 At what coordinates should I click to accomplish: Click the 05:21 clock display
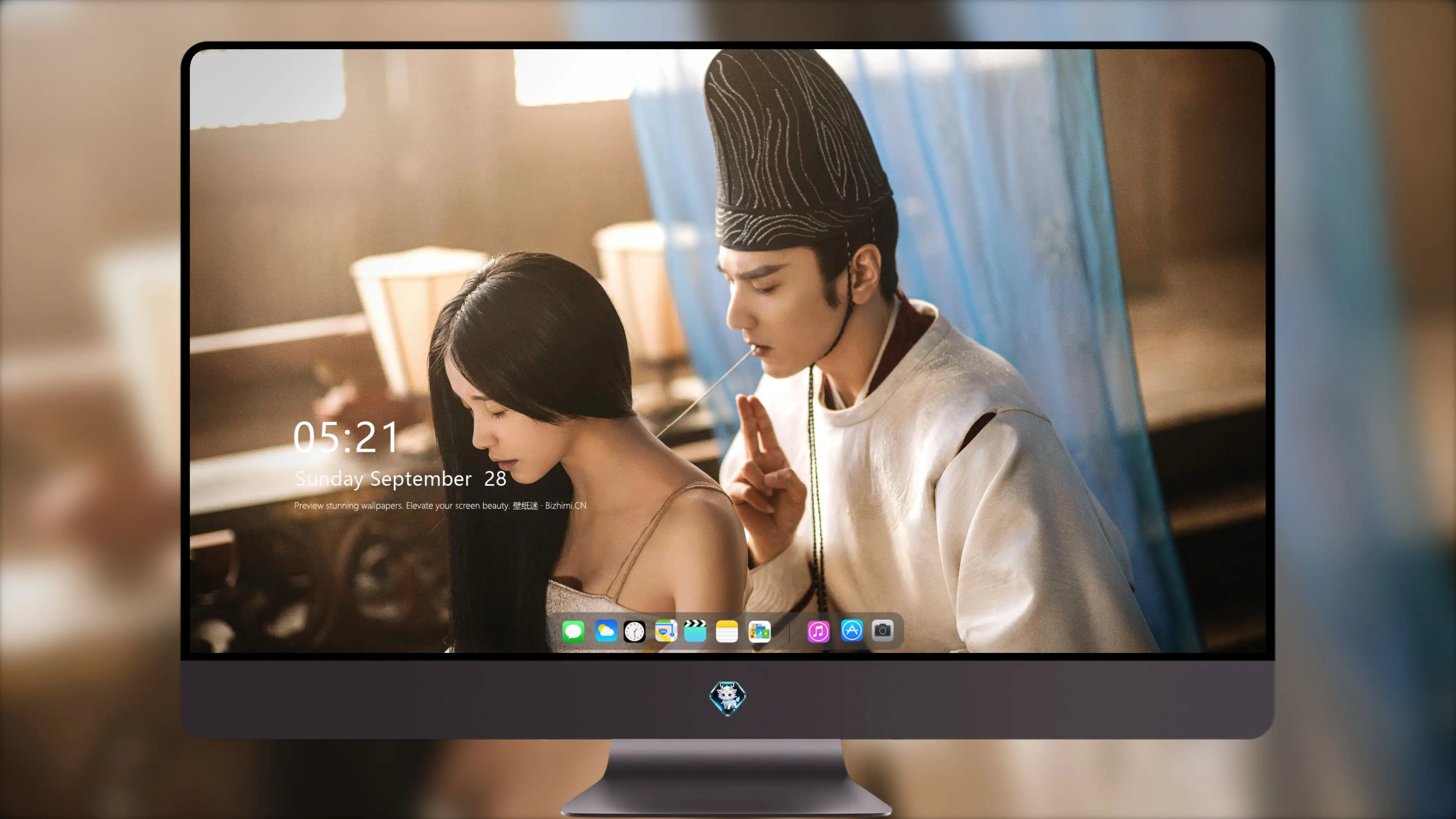345,438
